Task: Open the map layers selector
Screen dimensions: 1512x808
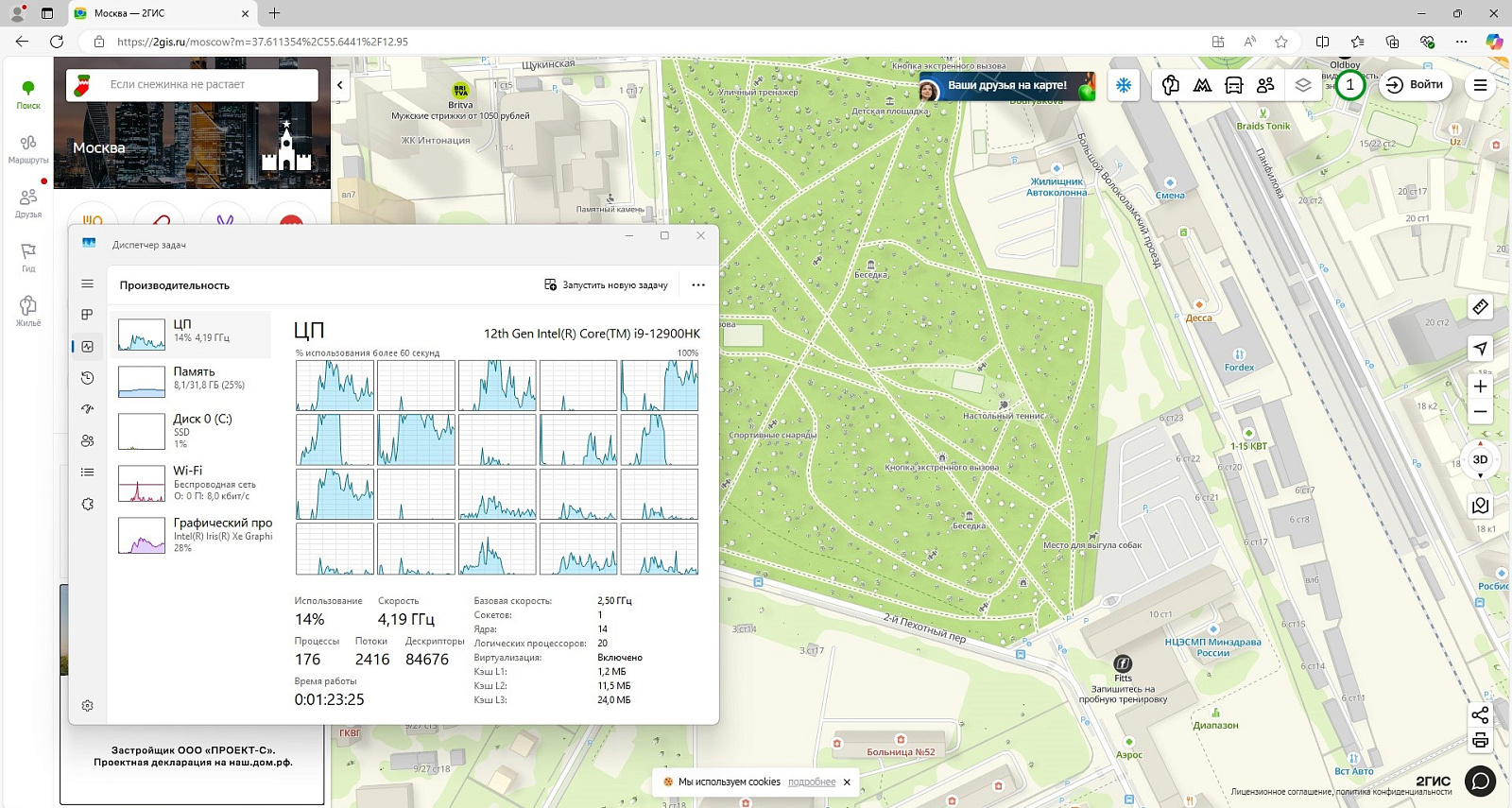Action: pos(1303,85)
